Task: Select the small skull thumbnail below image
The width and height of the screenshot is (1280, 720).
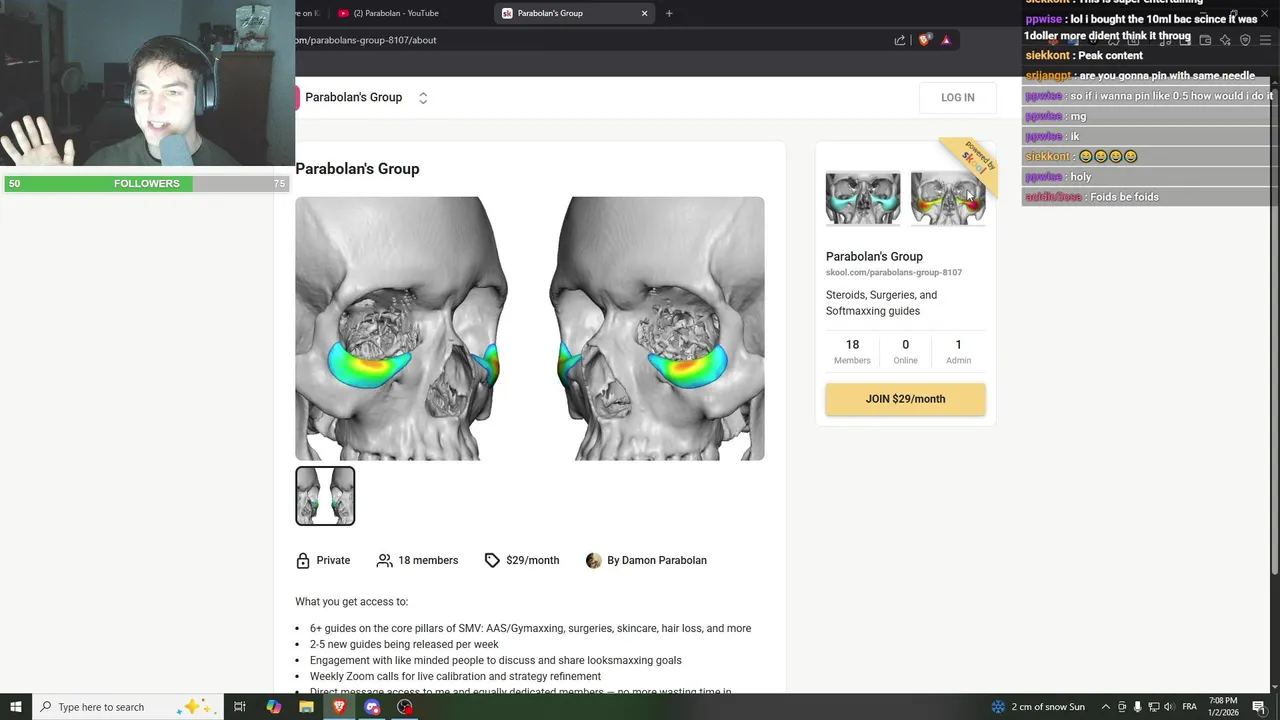Action: 325,496
